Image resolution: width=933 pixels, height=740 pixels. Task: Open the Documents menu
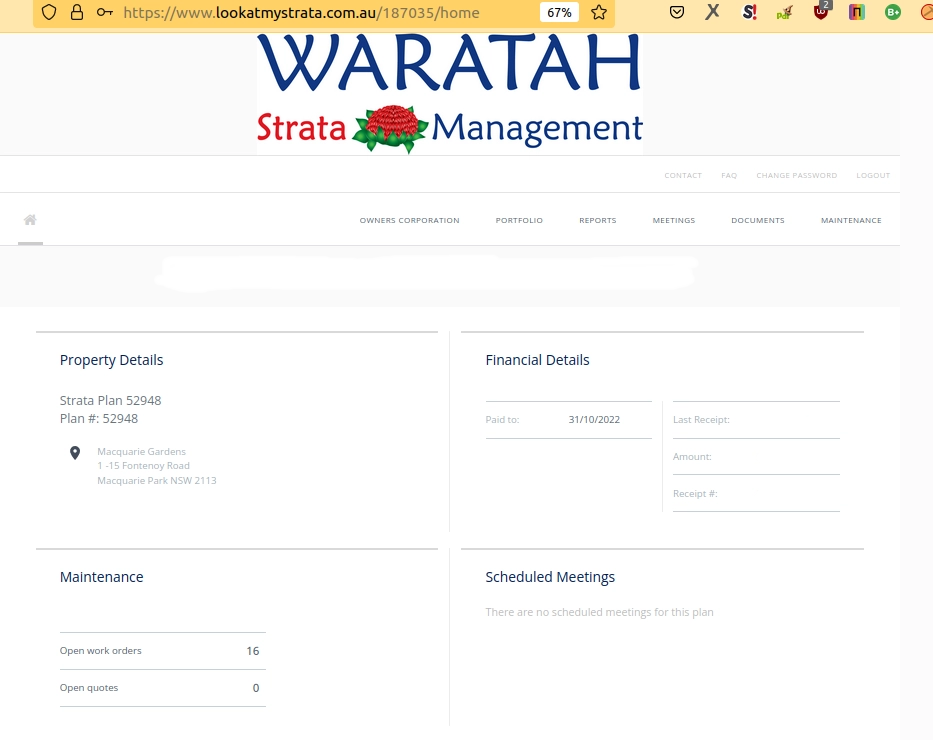coord(757,221)
